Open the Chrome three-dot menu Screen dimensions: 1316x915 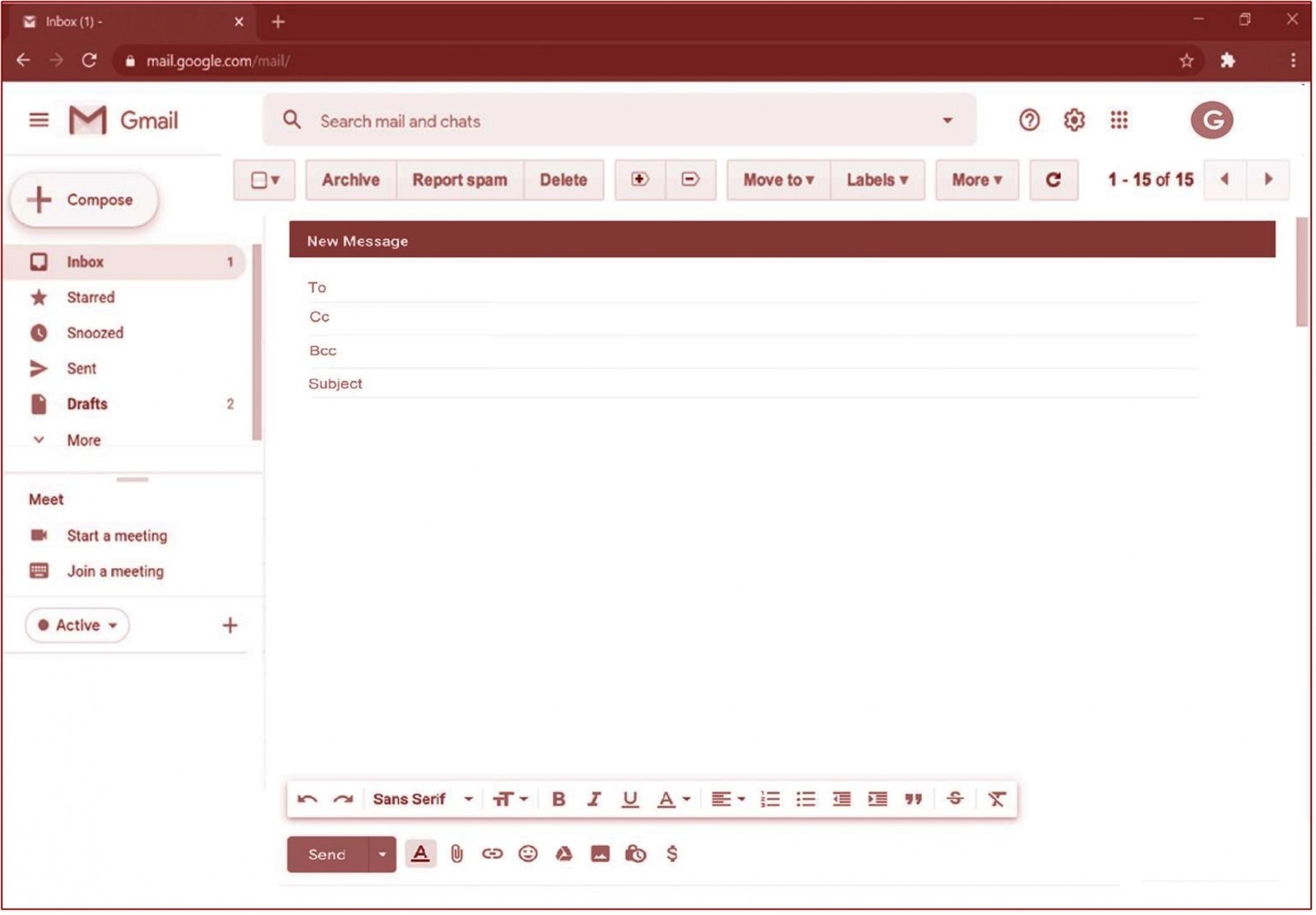(1293, 61)
